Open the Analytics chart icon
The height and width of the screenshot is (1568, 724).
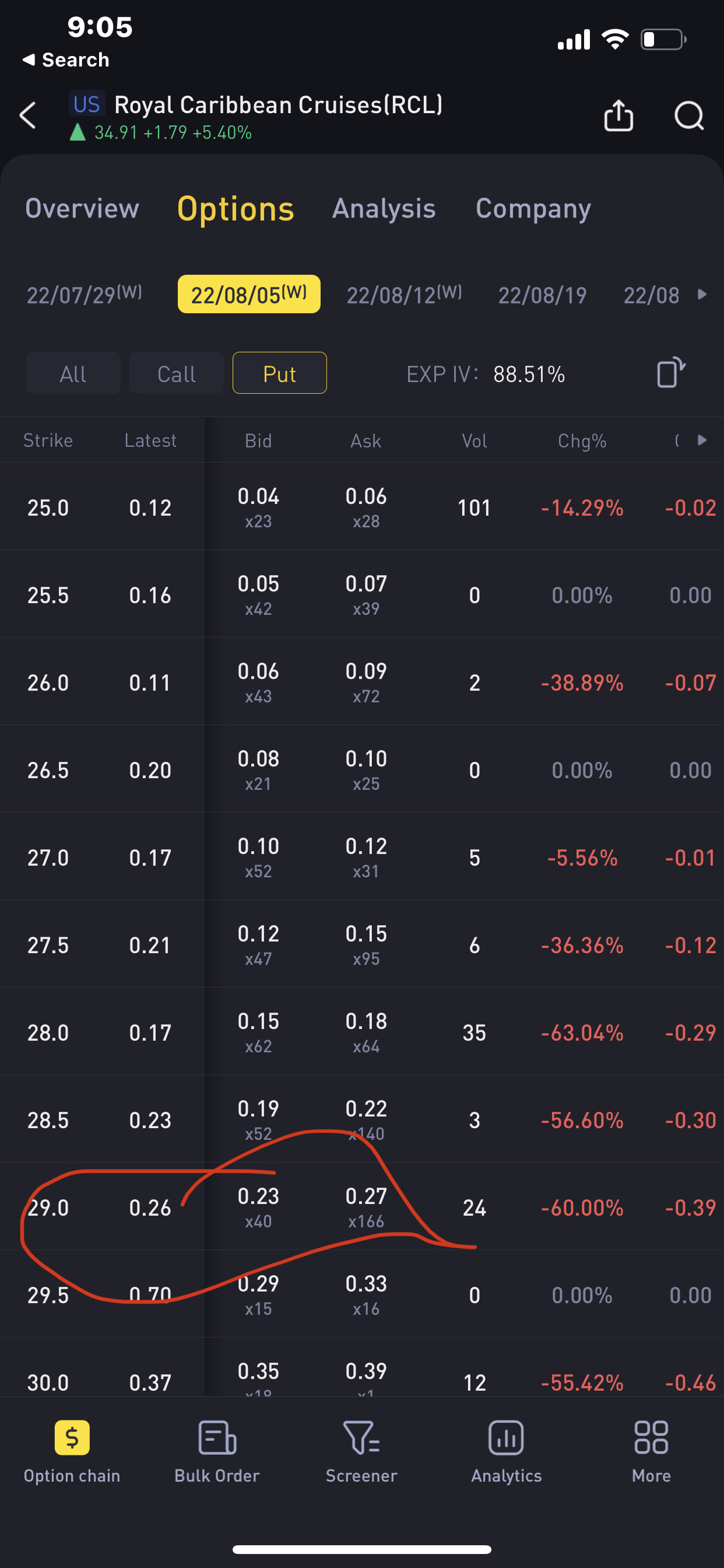(x=506, y=1438)
